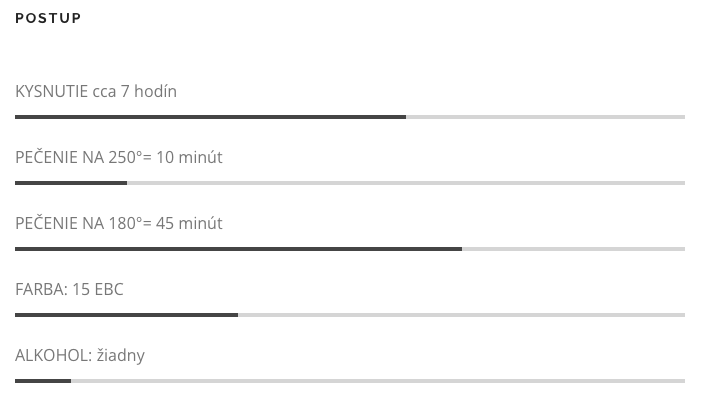Click the 'PEČENIE NA 180°' label text

tap(79, 223)
